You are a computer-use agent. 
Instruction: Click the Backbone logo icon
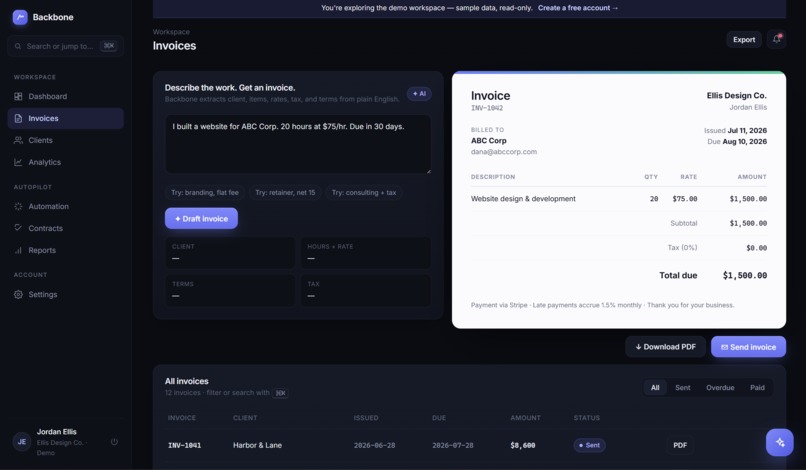tap(20, 17)
